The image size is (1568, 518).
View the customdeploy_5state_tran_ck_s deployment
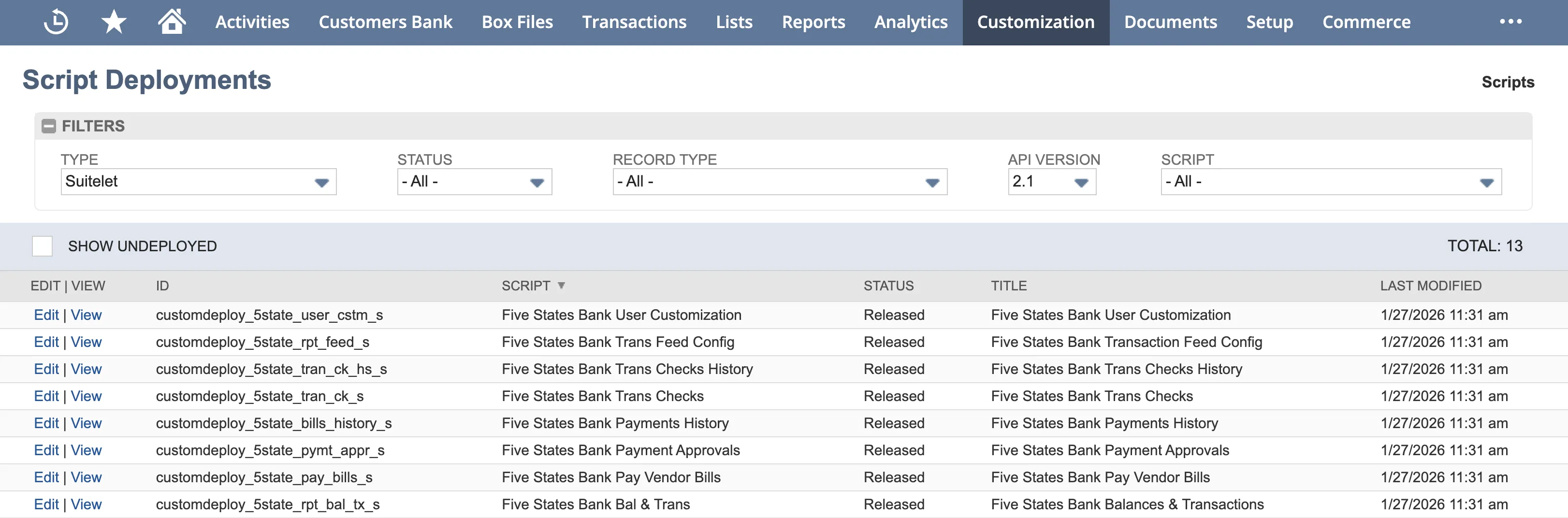[86, 396]
